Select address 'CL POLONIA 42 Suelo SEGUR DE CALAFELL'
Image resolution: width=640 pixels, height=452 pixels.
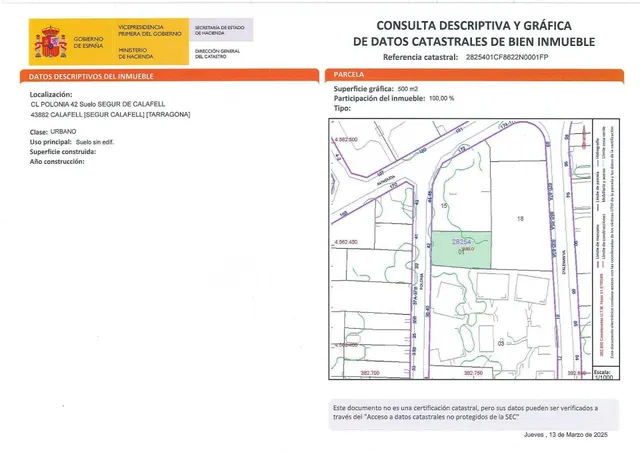[x=98, y=105]
